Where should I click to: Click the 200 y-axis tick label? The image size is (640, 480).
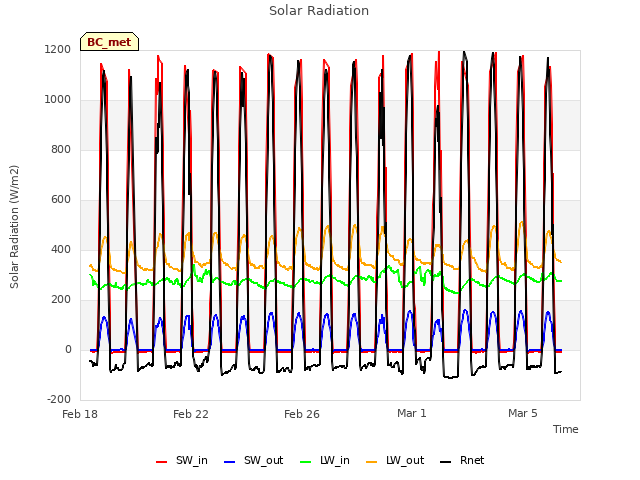pos(61,300)
